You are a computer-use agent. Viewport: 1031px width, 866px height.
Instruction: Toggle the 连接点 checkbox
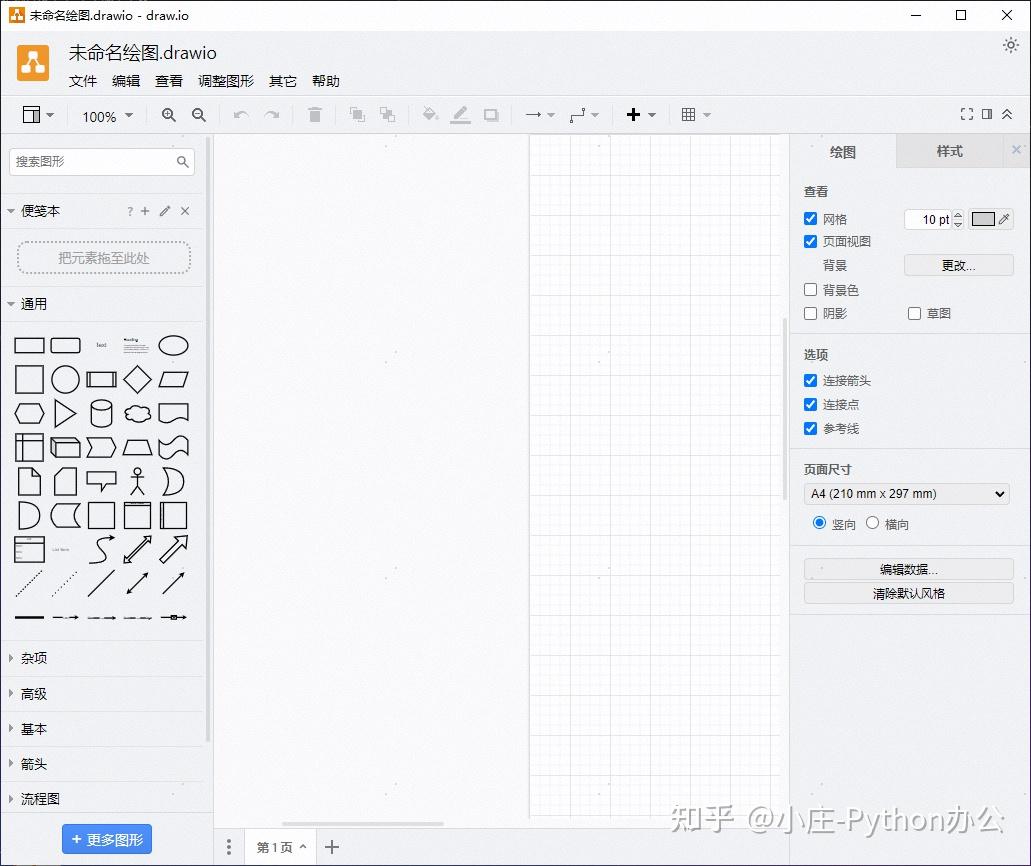pos(811,404)
